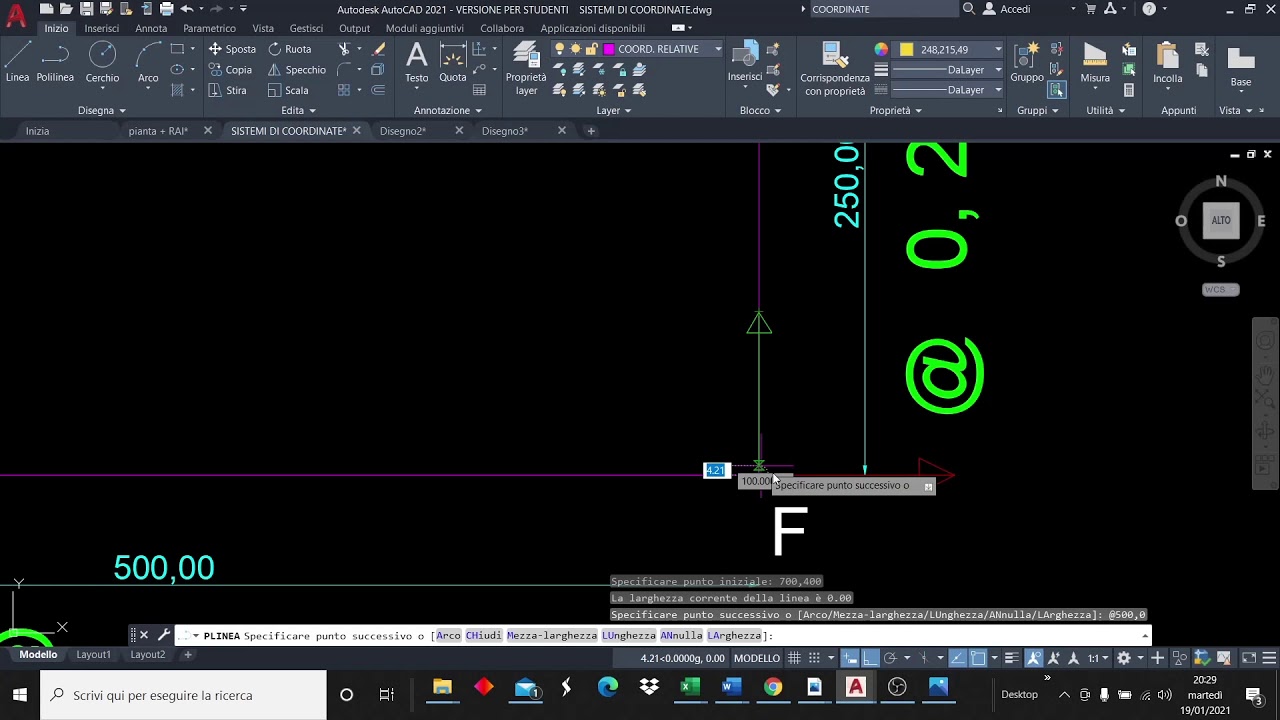
Task: Expand the Proprietà panel
Action: tap(895, 110)
